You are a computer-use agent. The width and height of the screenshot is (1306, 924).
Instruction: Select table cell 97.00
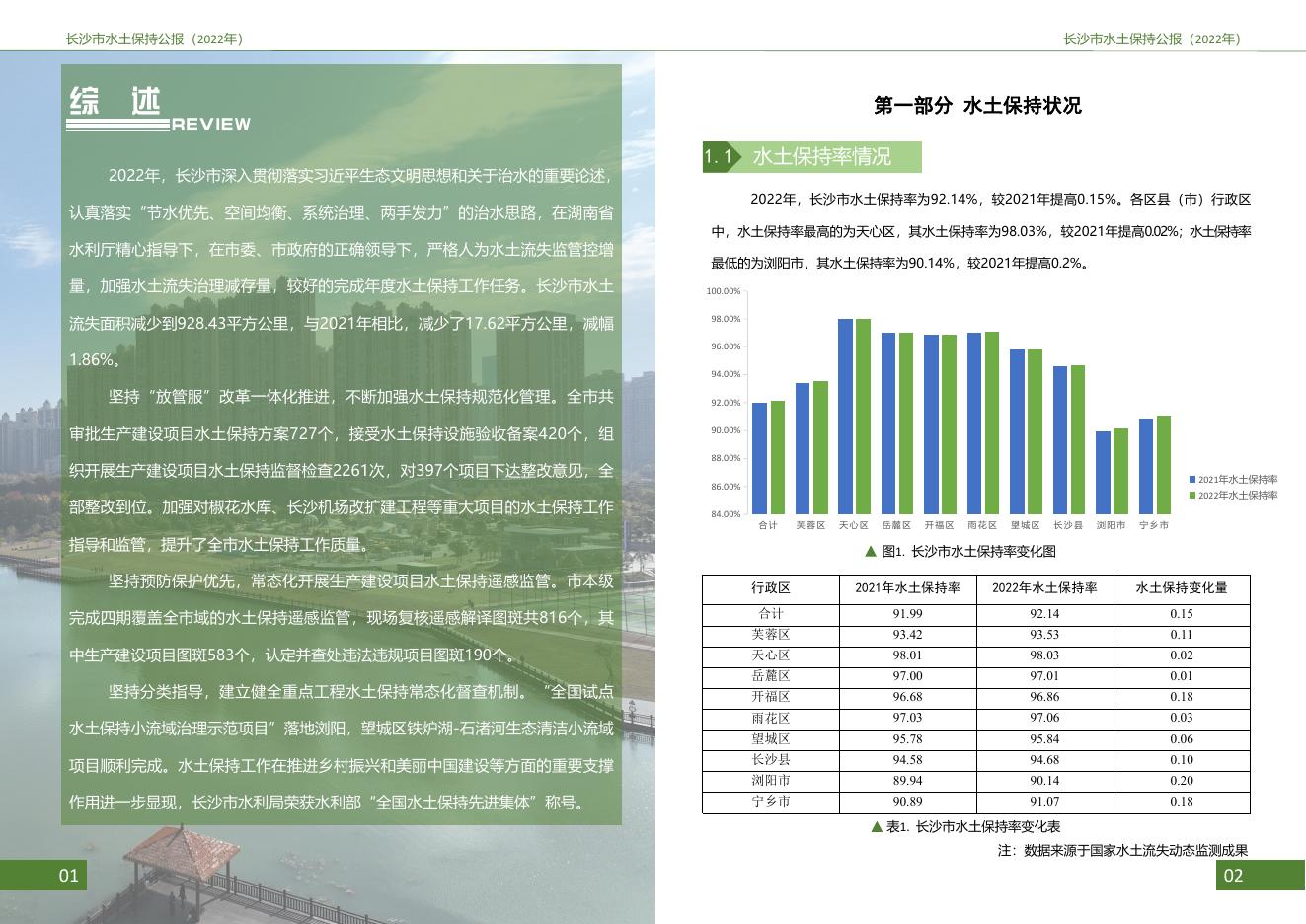tap(908, 676)
